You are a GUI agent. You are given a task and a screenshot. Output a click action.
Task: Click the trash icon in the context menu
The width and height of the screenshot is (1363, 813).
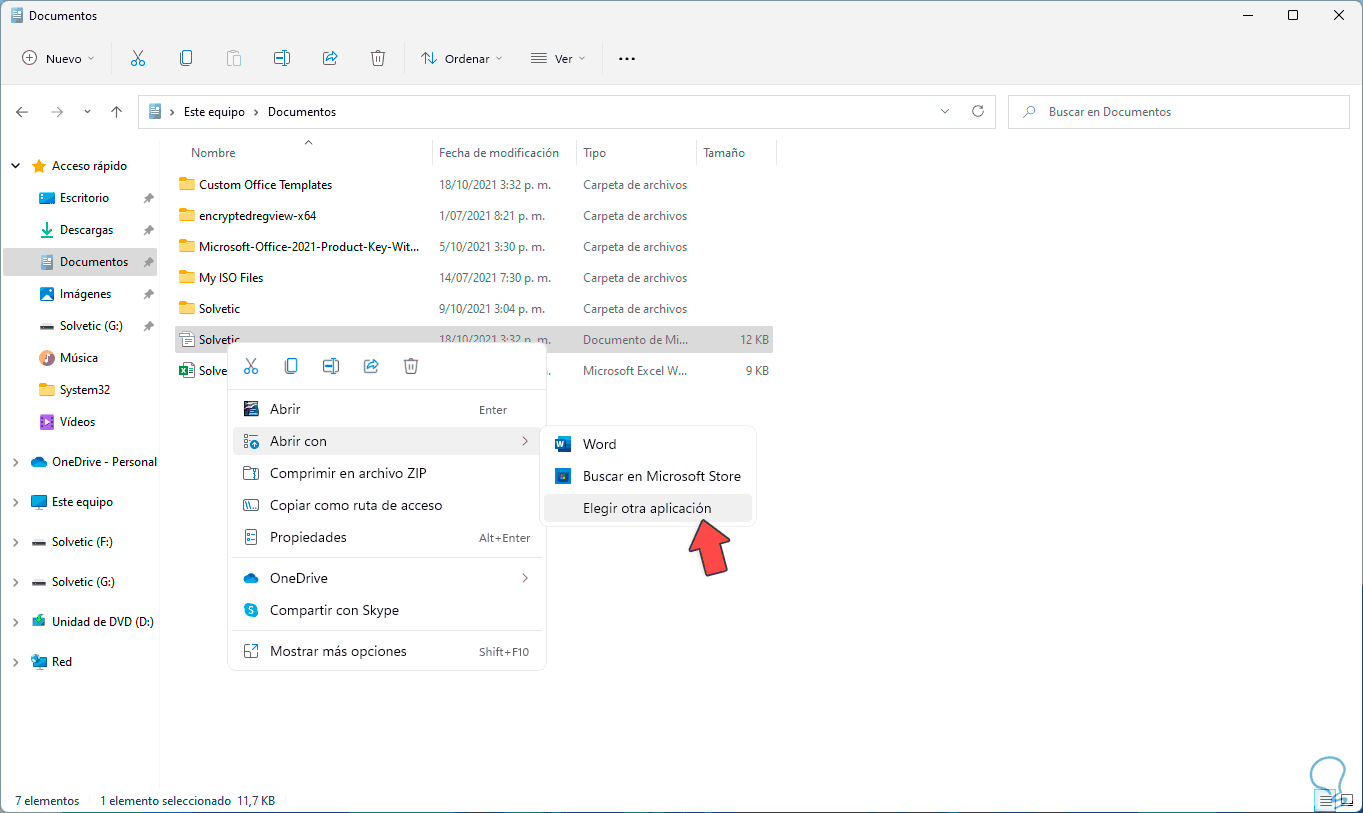click(411, 366)
